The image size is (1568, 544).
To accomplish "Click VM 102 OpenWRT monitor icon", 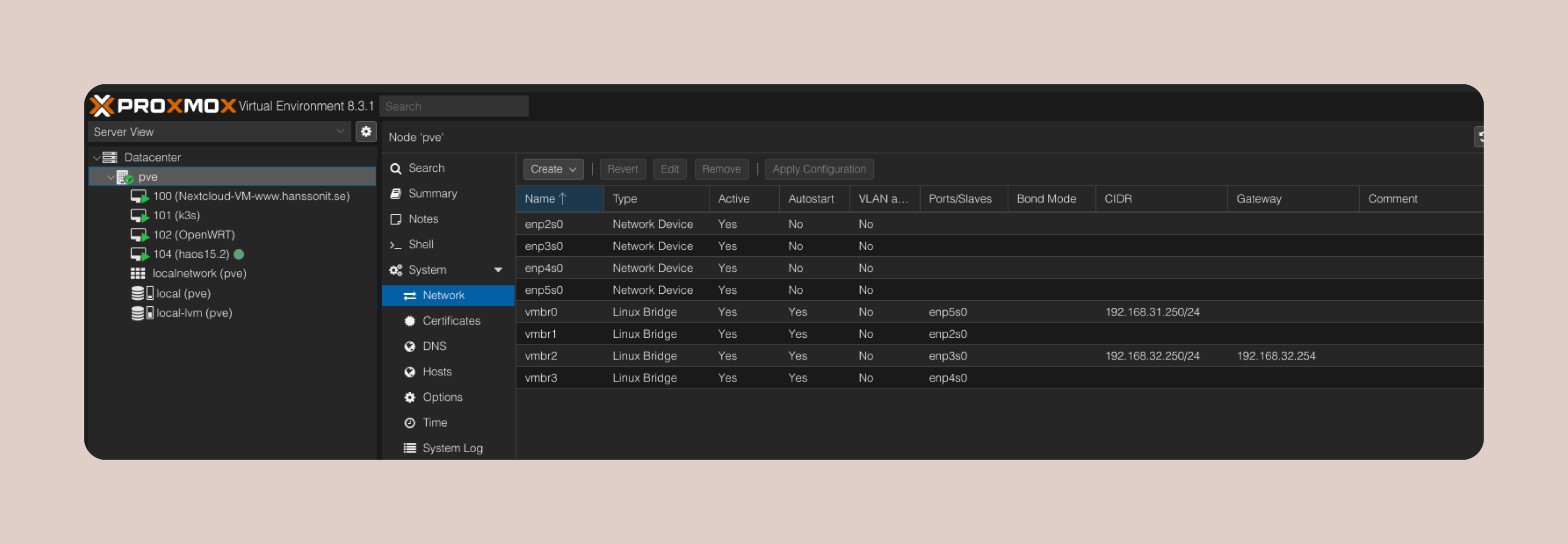I will point(139,235).
